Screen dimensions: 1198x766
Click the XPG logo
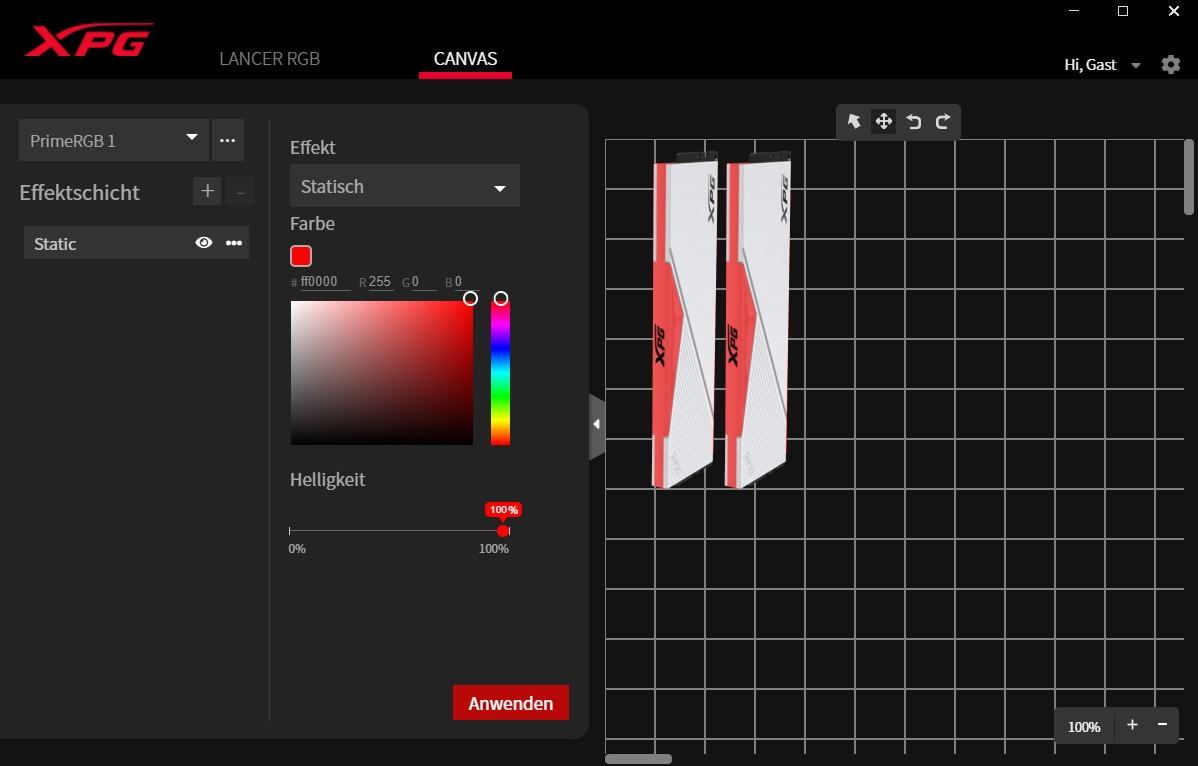click(89, 40)
